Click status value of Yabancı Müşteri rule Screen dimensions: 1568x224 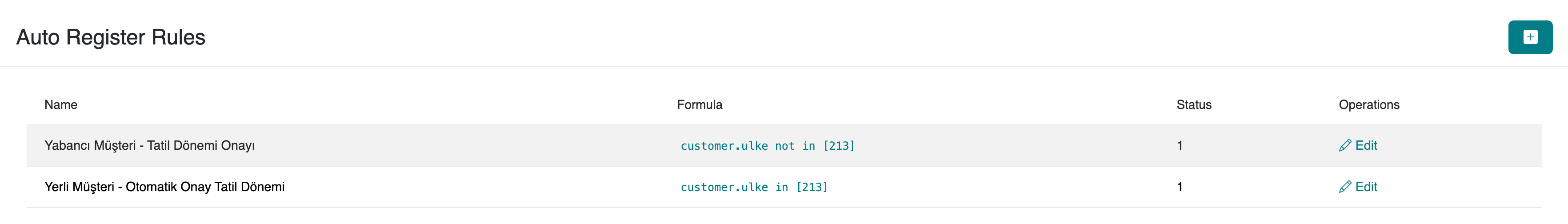[x=1180, y=145]
